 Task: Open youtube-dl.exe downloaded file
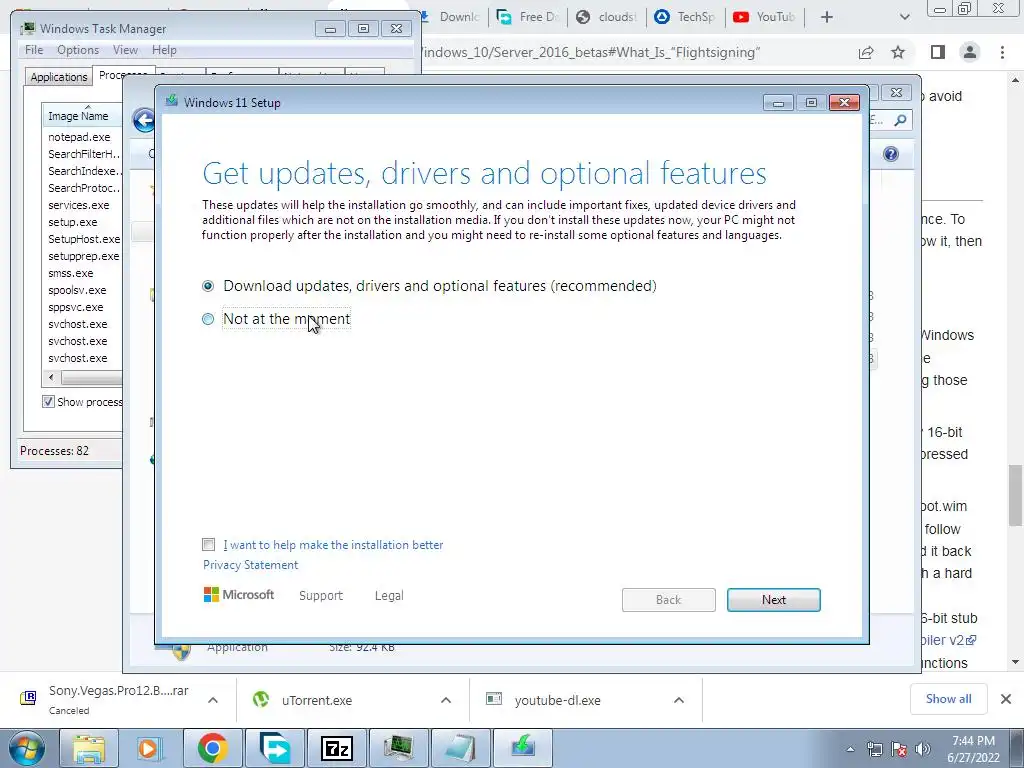point(557,700)
